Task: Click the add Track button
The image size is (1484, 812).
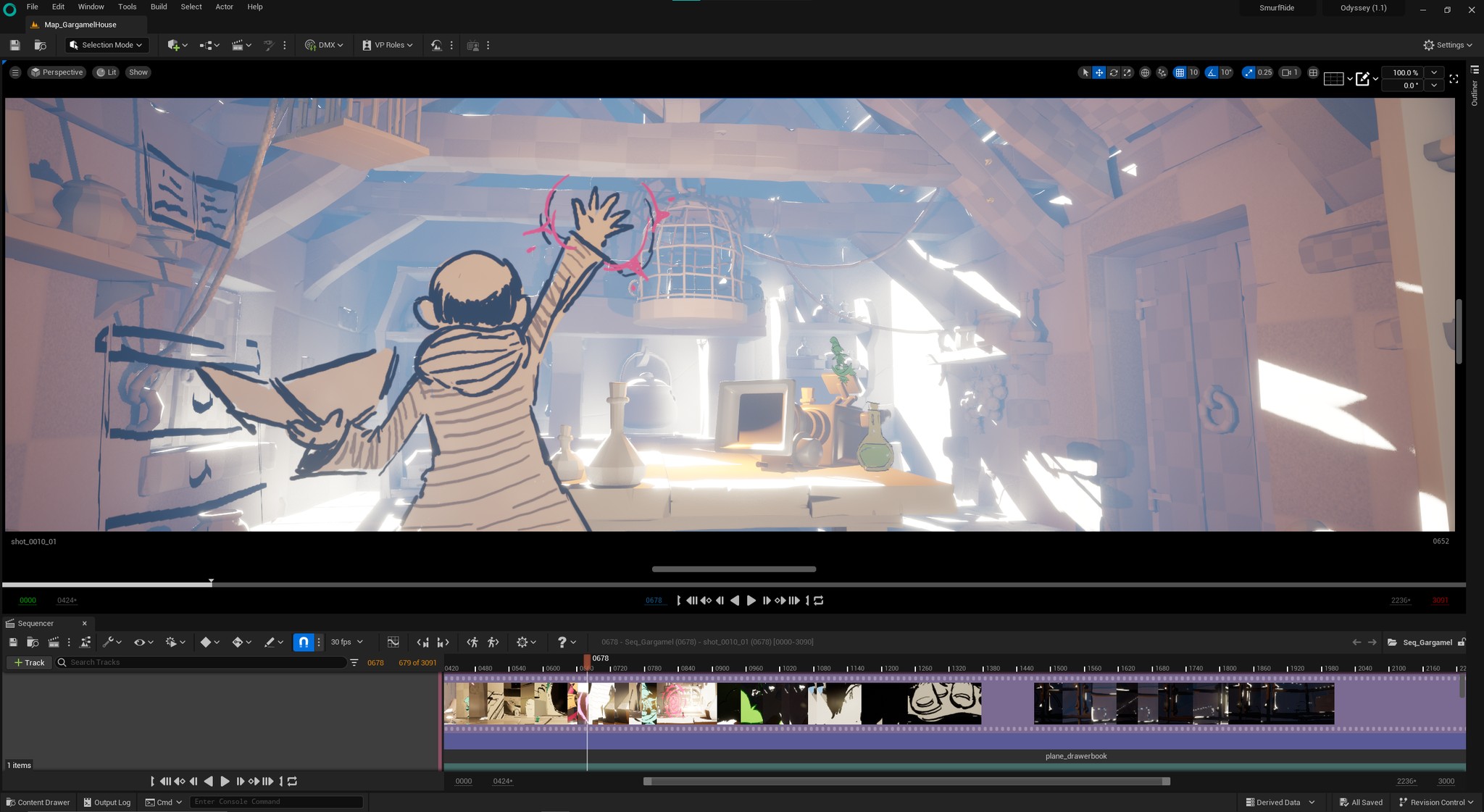Action: [x=28, y=662]
